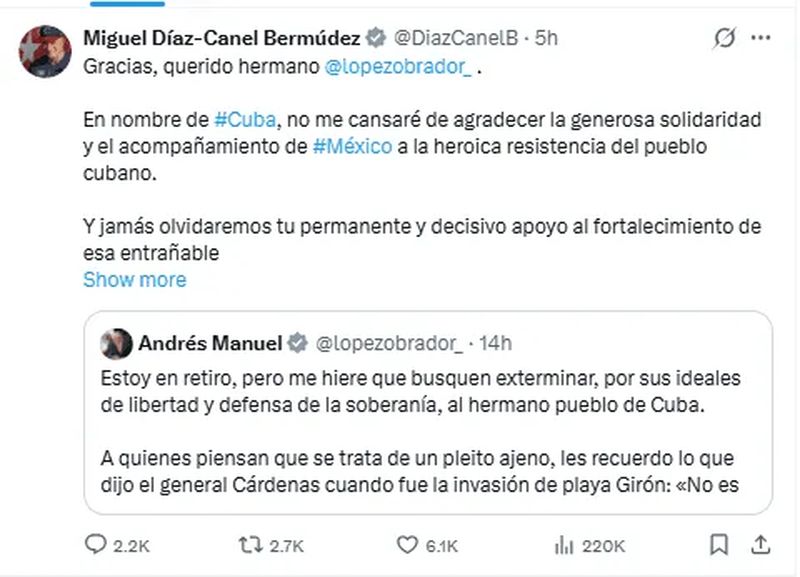Open view analytics bar chart icon
The image size is (800, 577).
(565, 545)
